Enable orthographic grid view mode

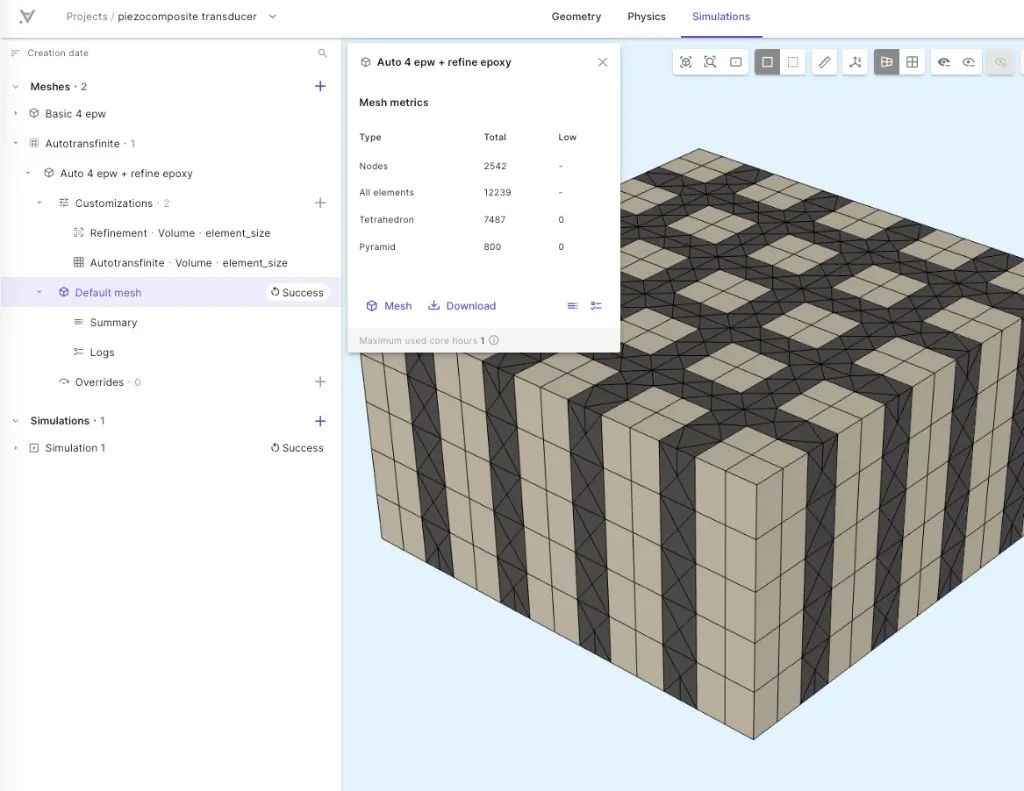pyautogui.click(x=912, y=62)
